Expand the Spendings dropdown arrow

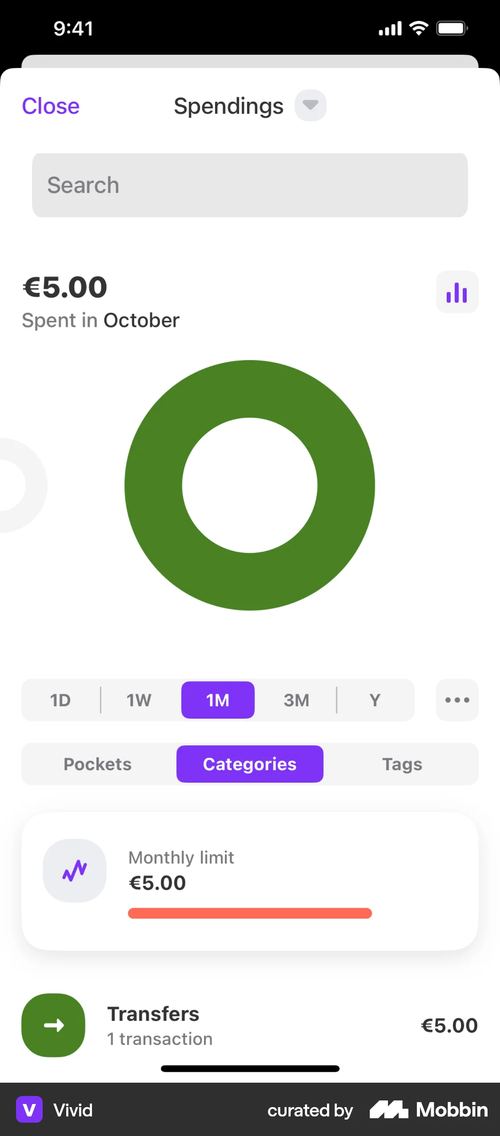(x=310, y=106)
